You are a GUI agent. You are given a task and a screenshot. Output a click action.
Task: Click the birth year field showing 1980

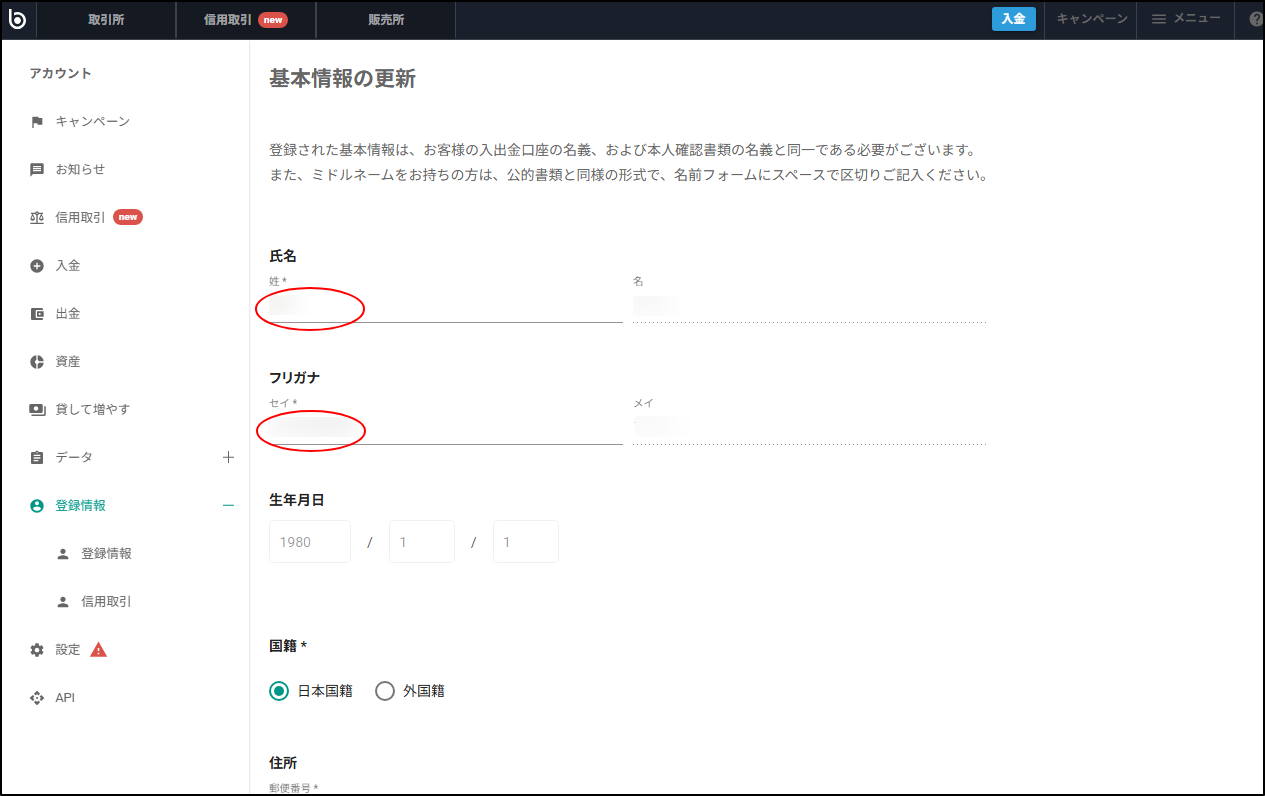point(310,542)
